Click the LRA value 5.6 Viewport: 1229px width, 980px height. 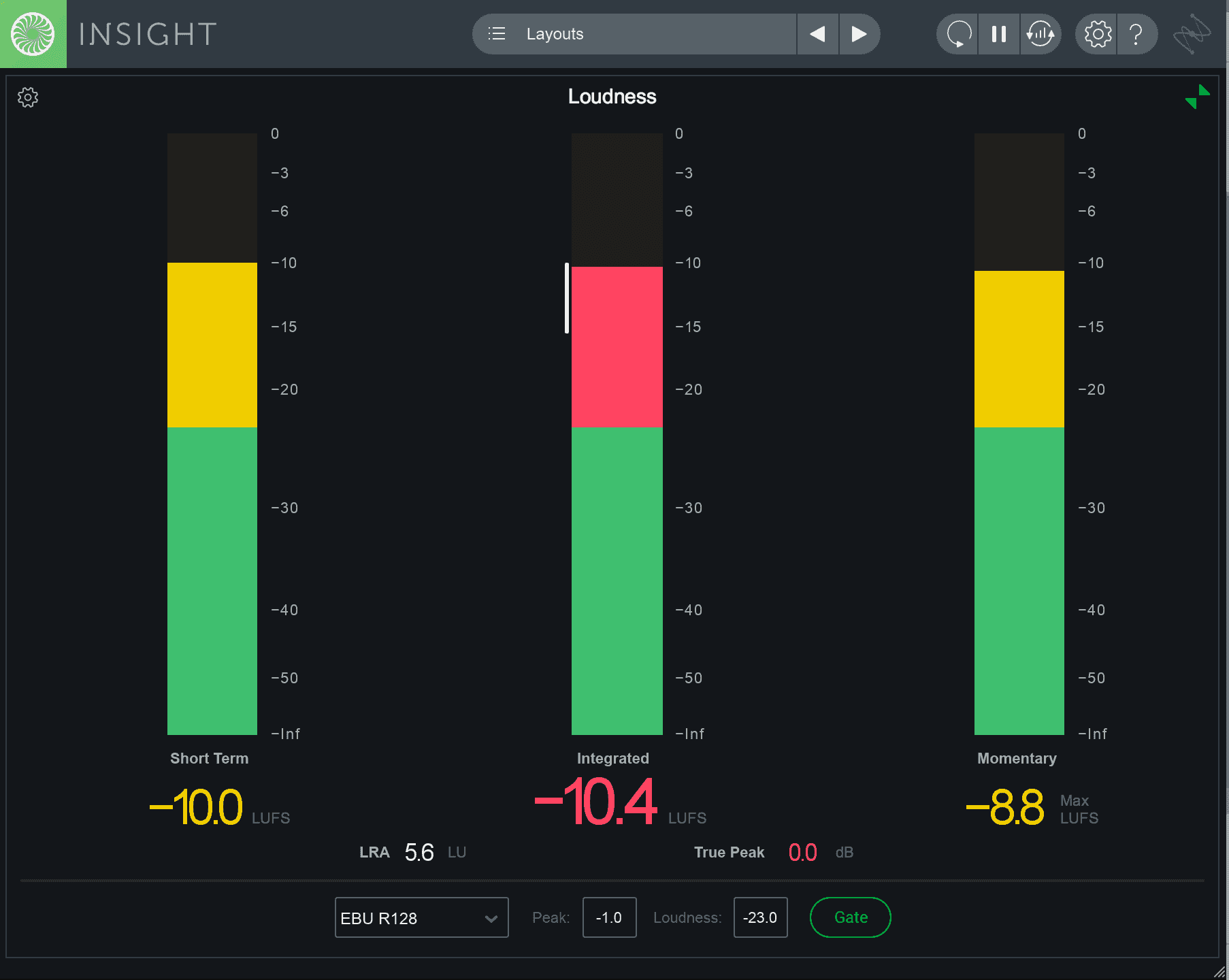click(x=419, y=852)
